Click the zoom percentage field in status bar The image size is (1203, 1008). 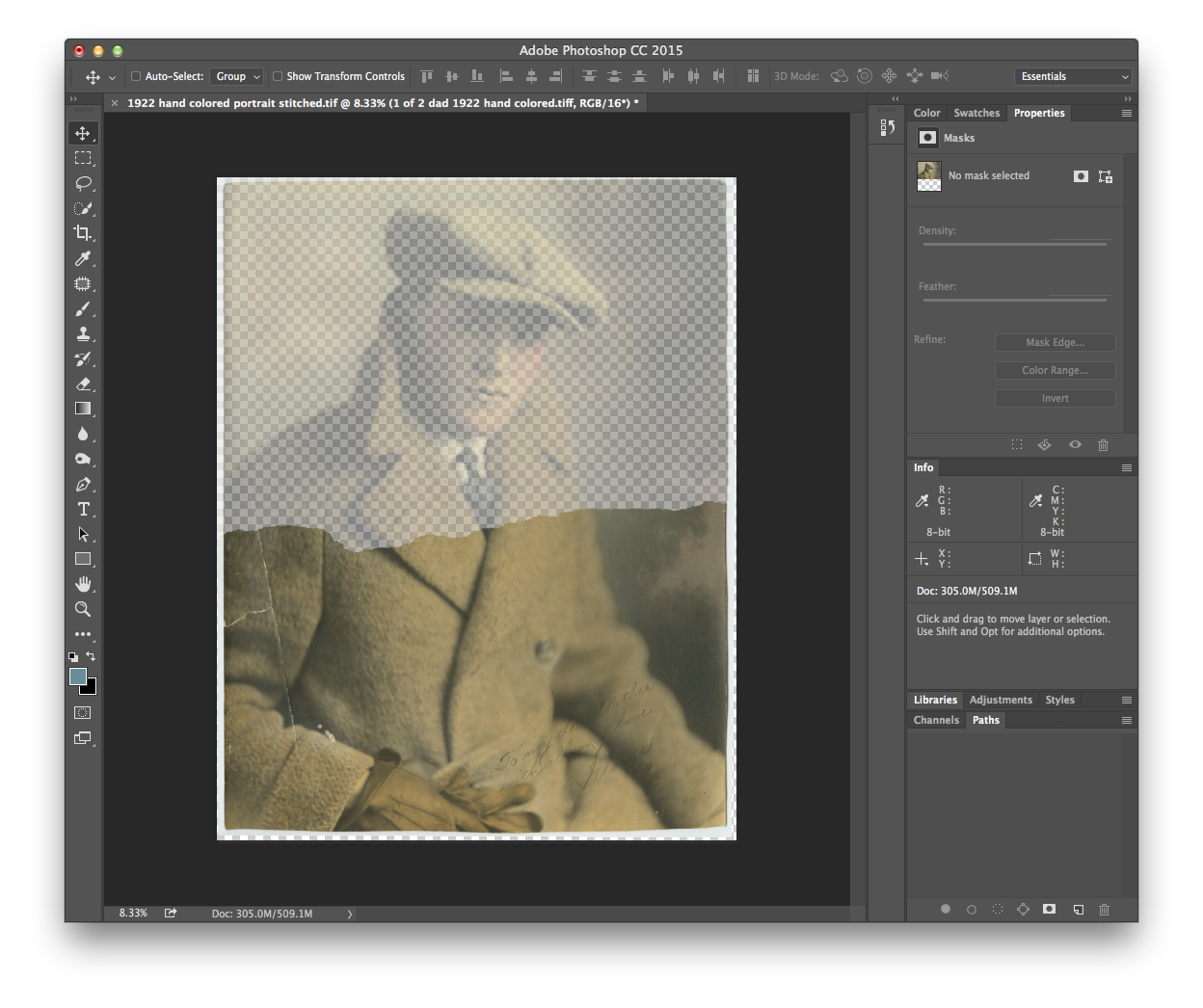tap(133, 913)
